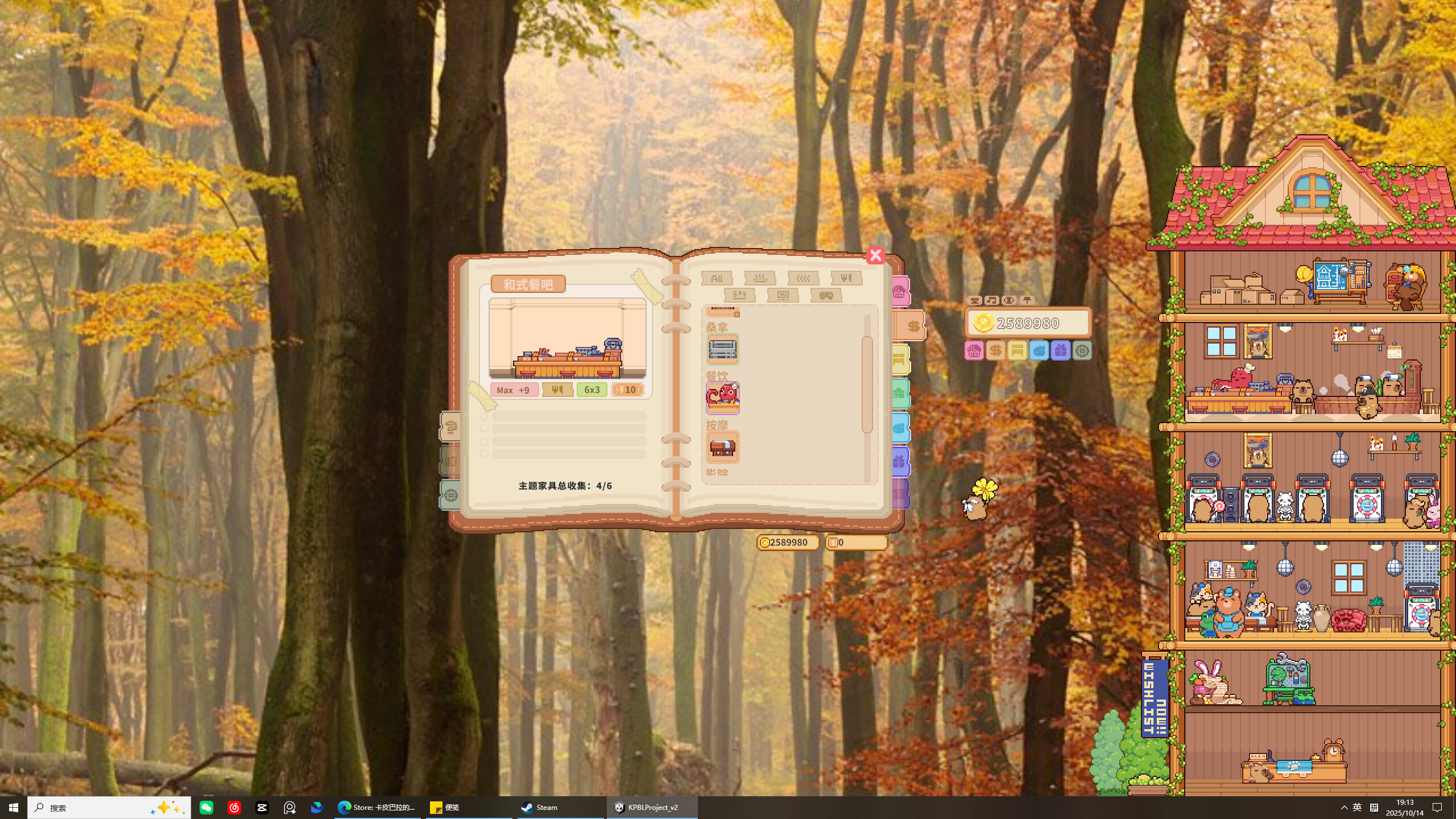Screen dimensions: 1456x819
Task: Click the workbench icon above the coin counter
Action: [x=974, y=300]
